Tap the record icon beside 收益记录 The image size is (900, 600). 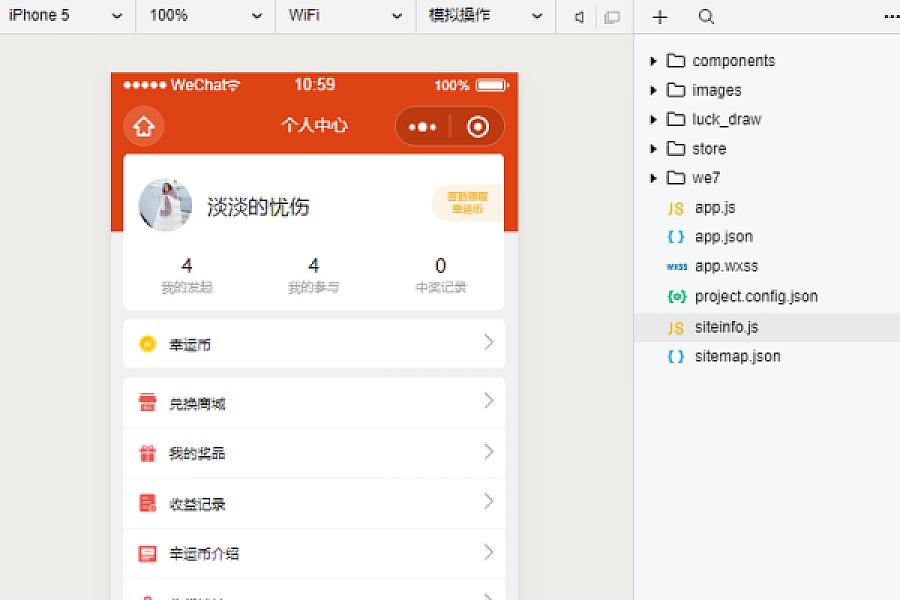pos(148,503)
